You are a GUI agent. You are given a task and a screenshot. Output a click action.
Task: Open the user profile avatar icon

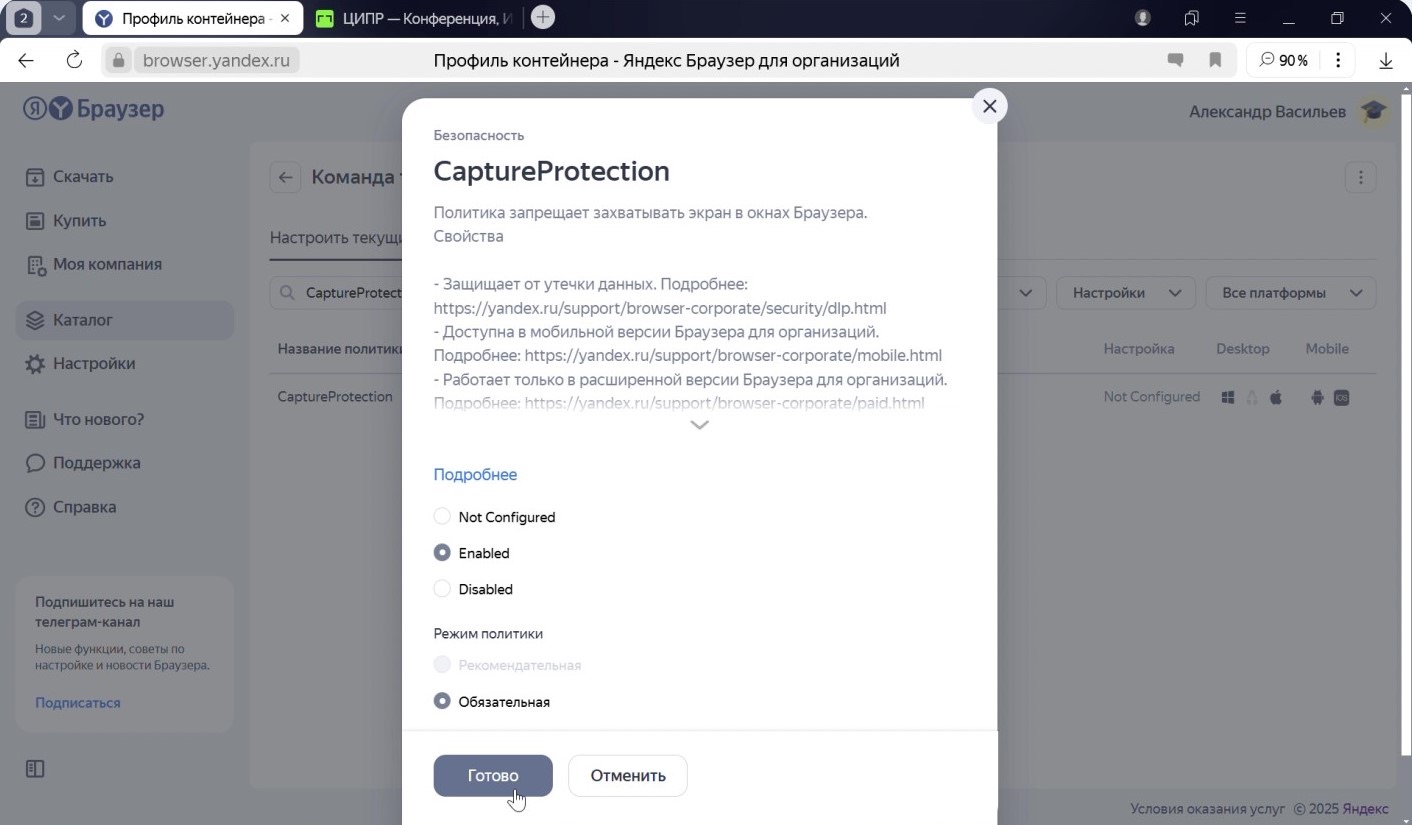point(1373,111)
